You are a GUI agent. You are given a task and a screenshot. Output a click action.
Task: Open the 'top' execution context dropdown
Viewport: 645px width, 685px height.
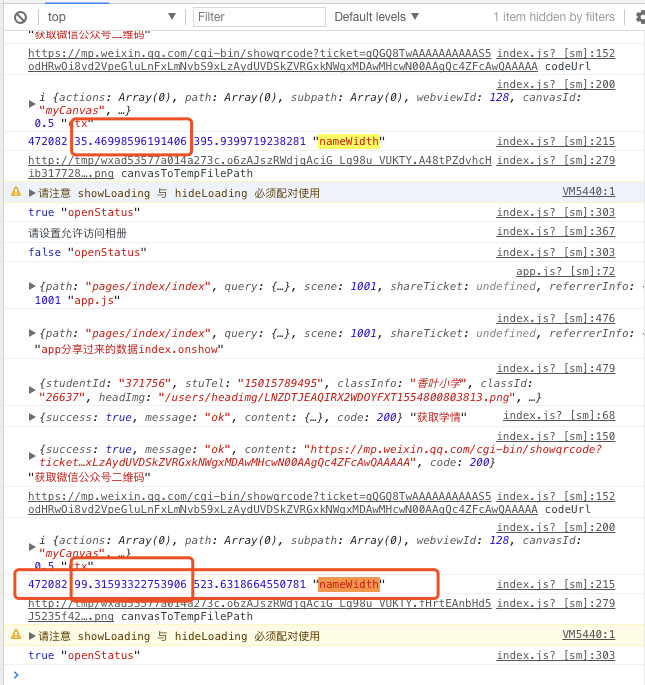[x=111, y=17]
